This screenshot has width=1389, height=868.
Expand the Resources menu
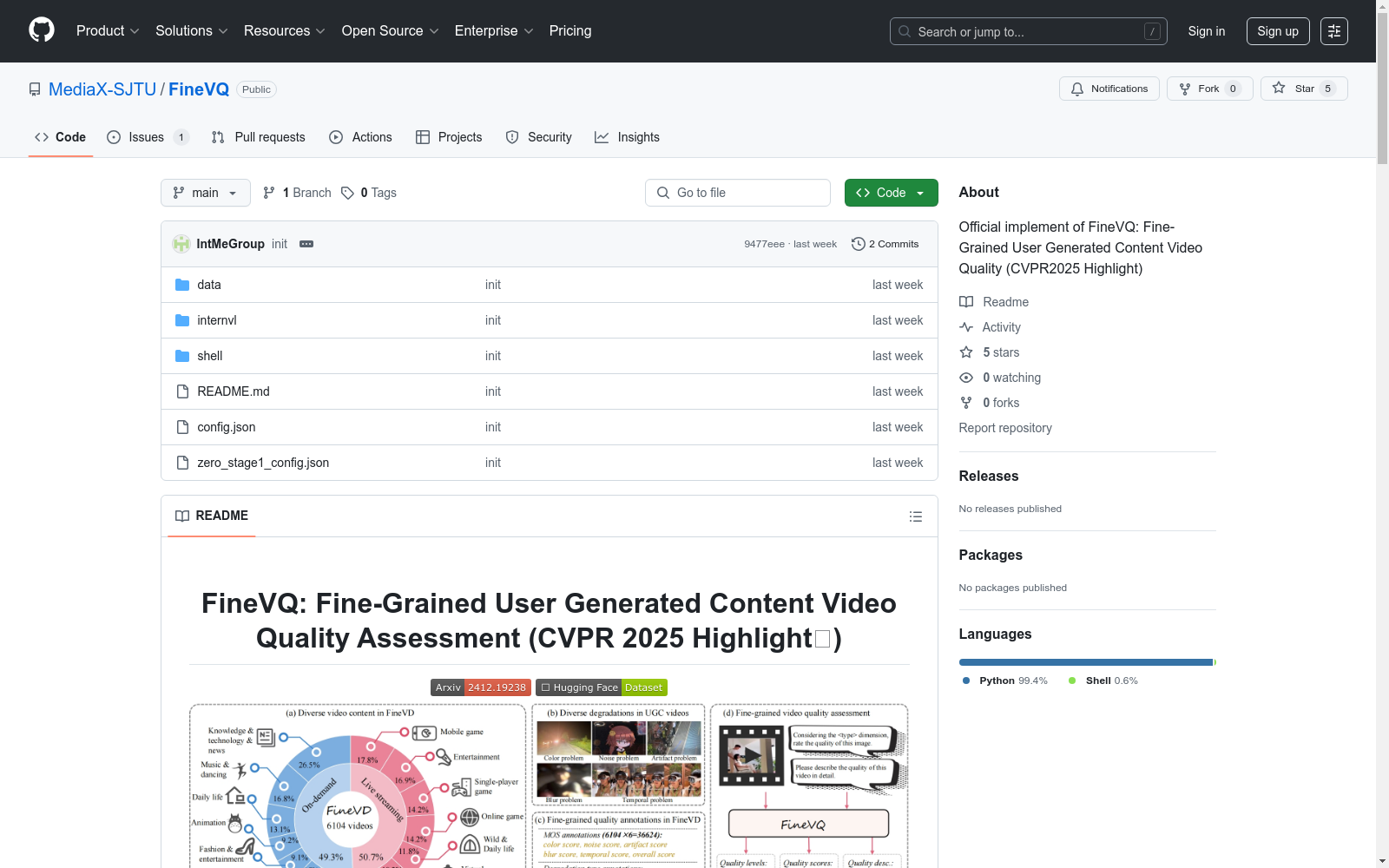(285, 31)
